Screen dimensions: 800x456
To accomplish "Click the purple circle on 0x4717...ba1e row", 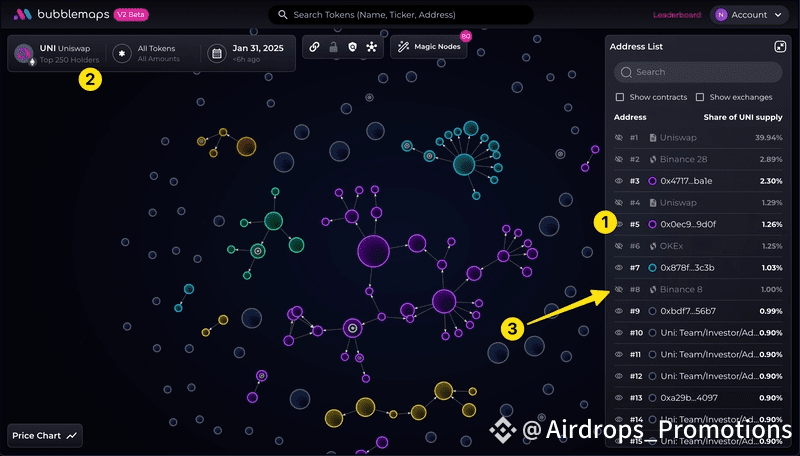I will pos(652,181).
